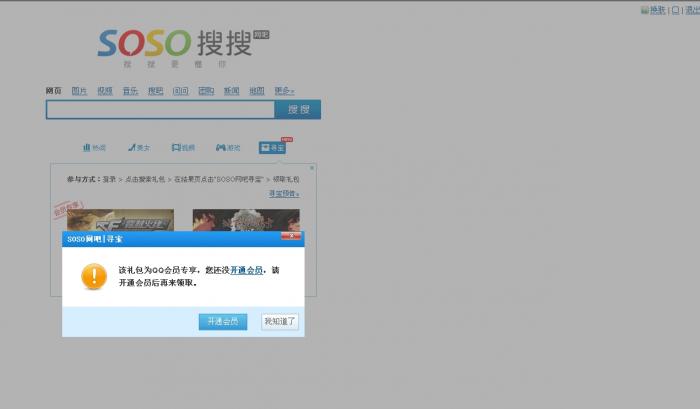
Task: Click the small message icon at top right
Action: [675, 10]
